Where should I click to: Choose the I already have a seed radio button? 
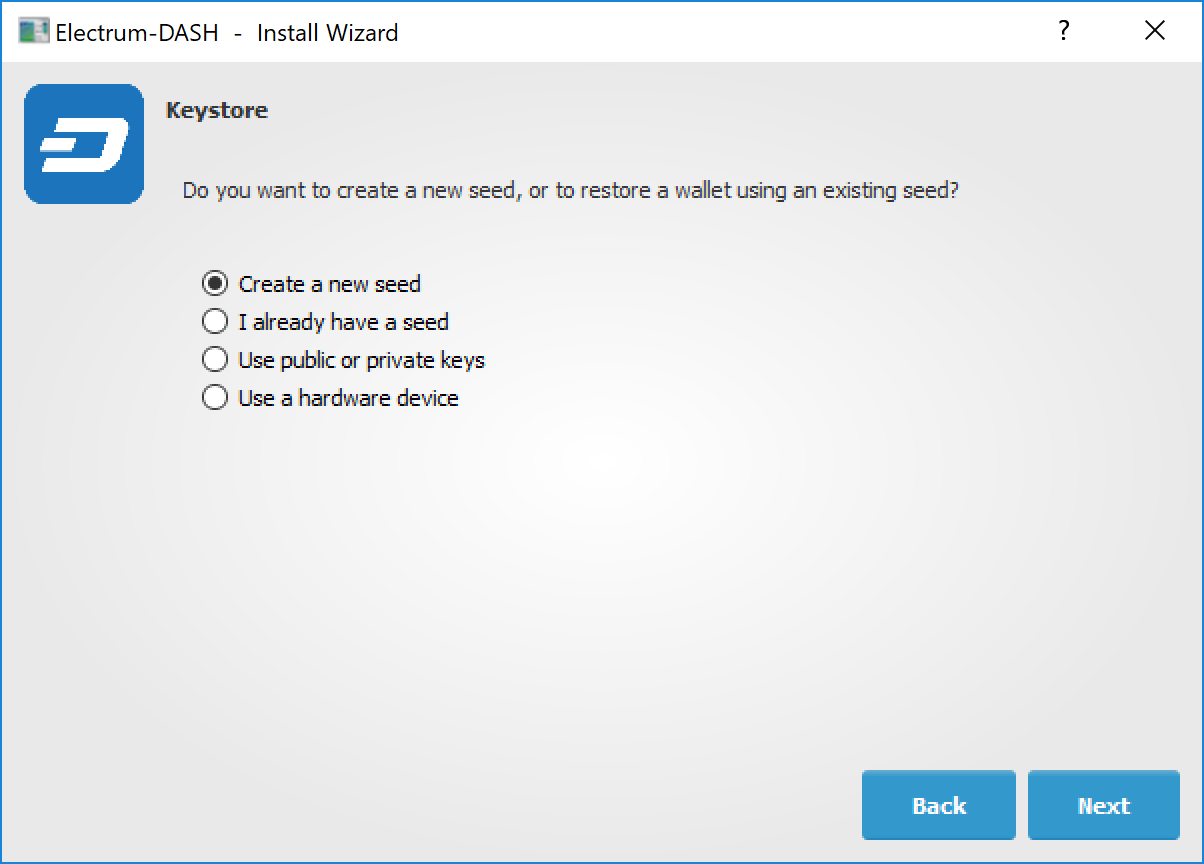pyautogui.click(x=215, y=322)
